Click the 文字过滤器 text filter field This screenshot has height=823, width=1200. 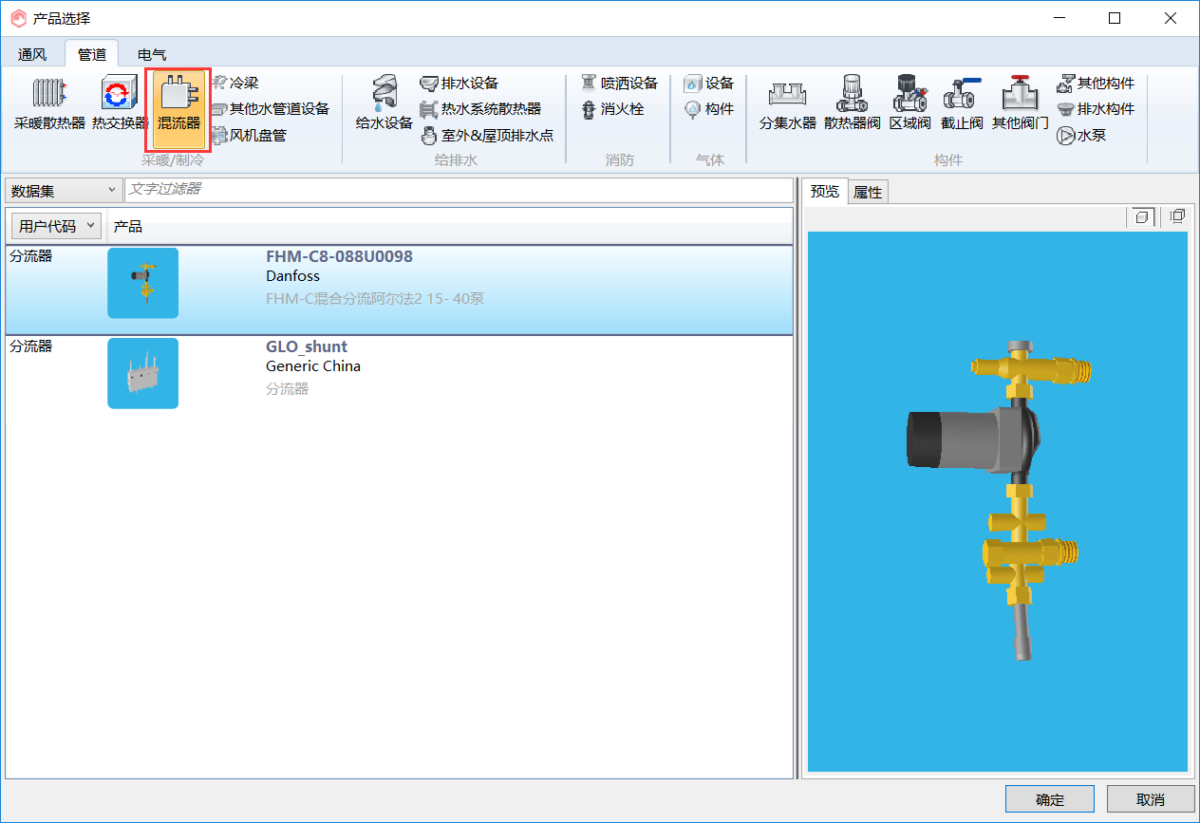[457, 189]
